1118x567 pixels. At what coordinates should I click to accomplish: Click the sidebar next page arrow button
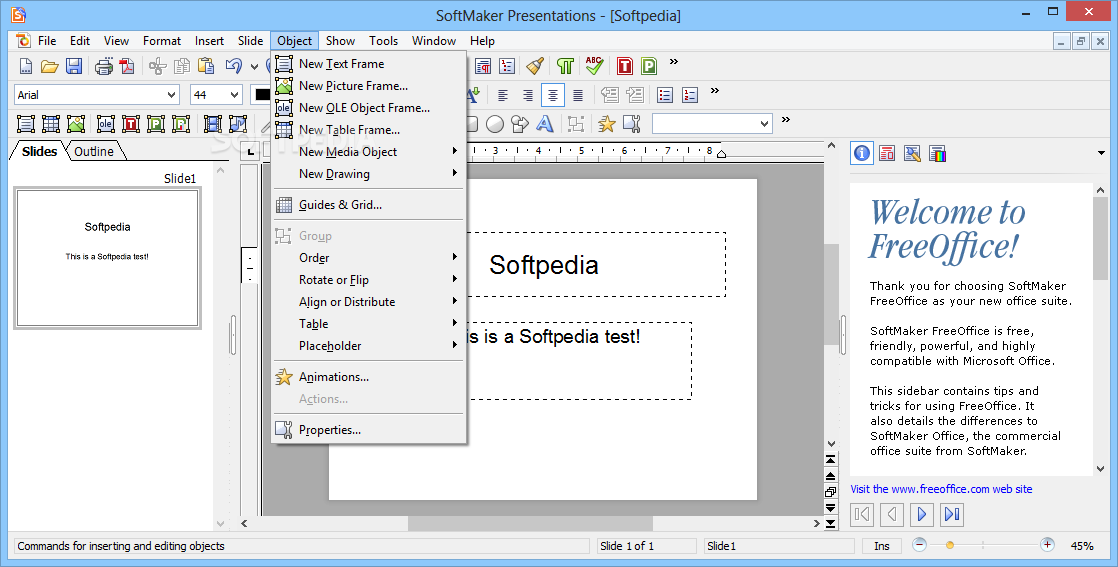pos(921,514)
